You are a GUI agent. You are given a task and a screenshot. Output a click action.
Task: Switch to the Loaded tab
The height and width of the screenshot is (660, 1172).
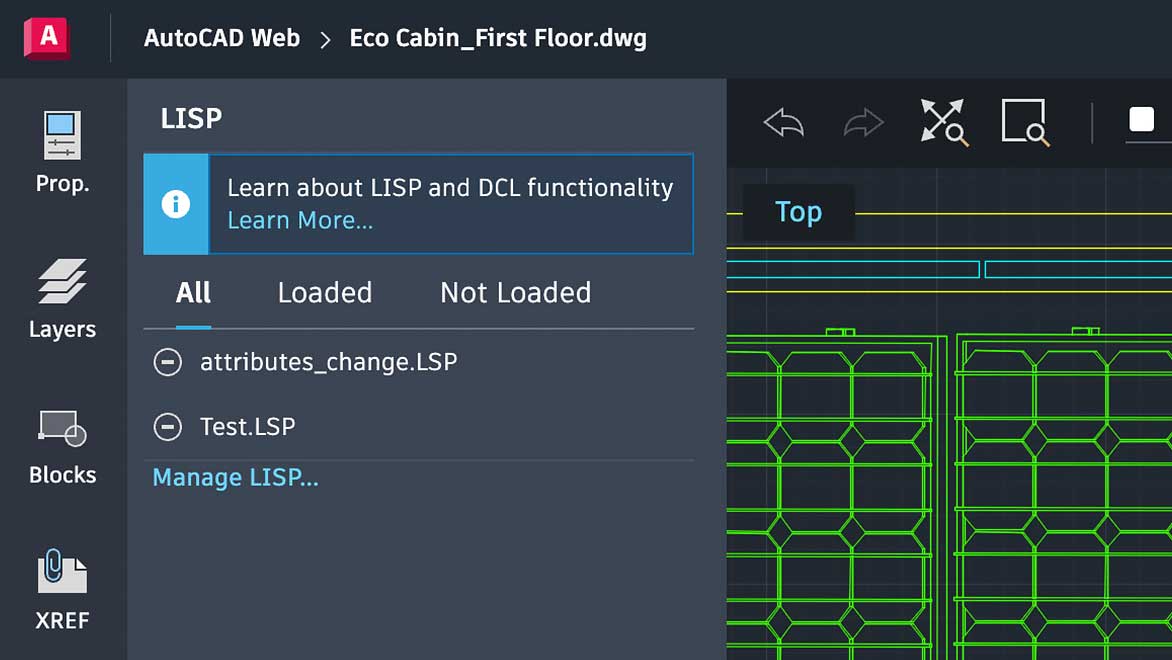tap(324, 292)
